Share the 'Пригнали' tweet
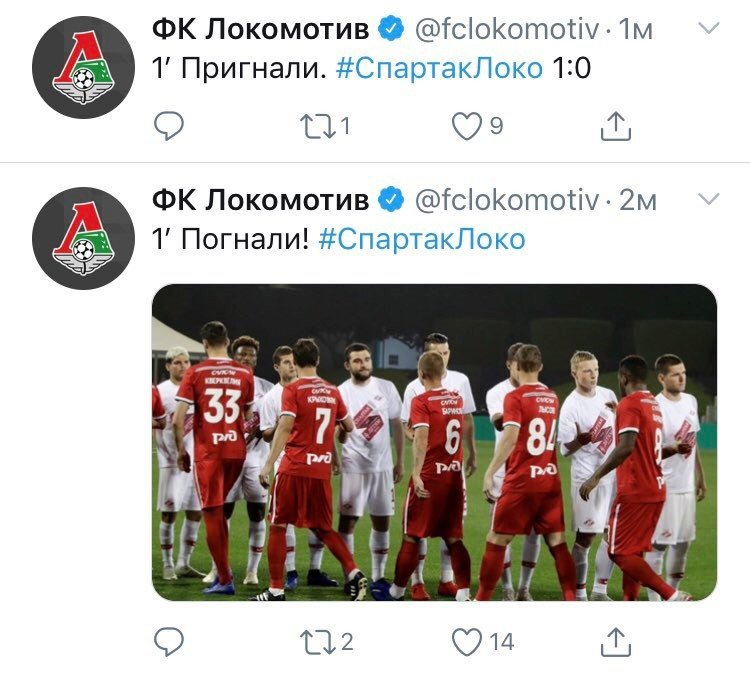The image size is (750, 673). pos(615,126)
